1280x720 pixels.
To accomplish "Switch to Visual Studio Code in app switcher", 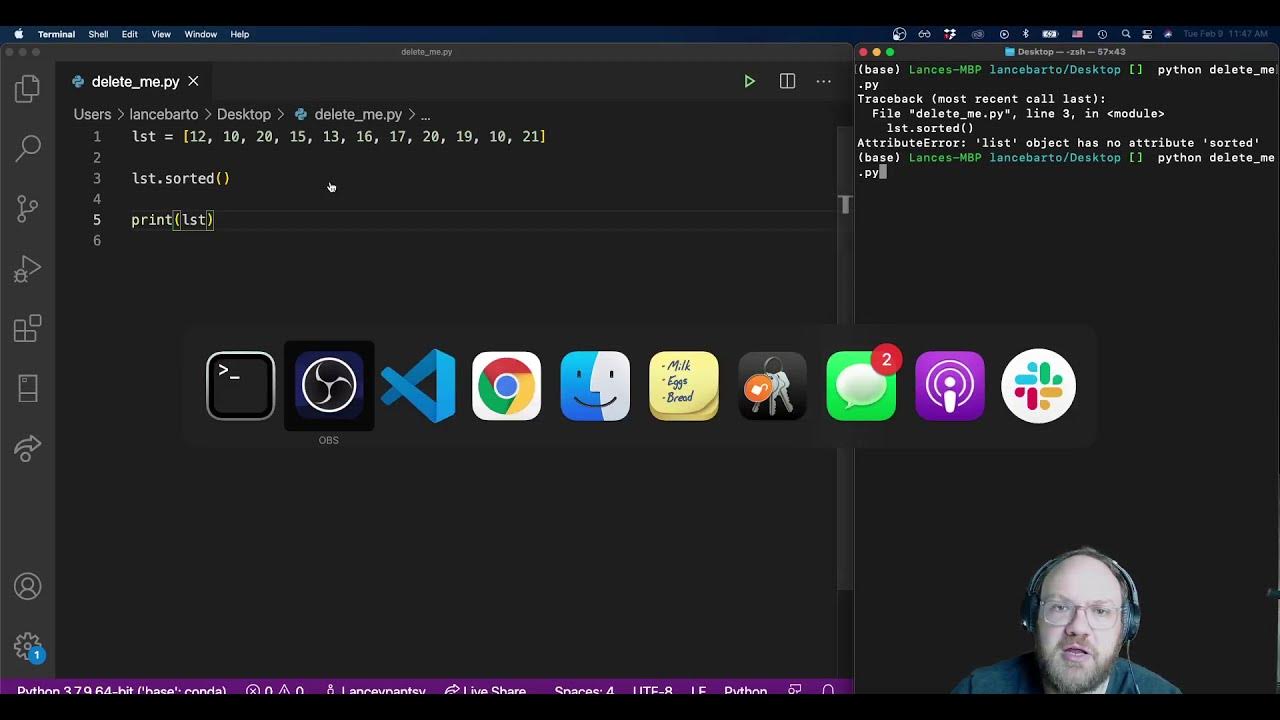I will click(418, 386).
